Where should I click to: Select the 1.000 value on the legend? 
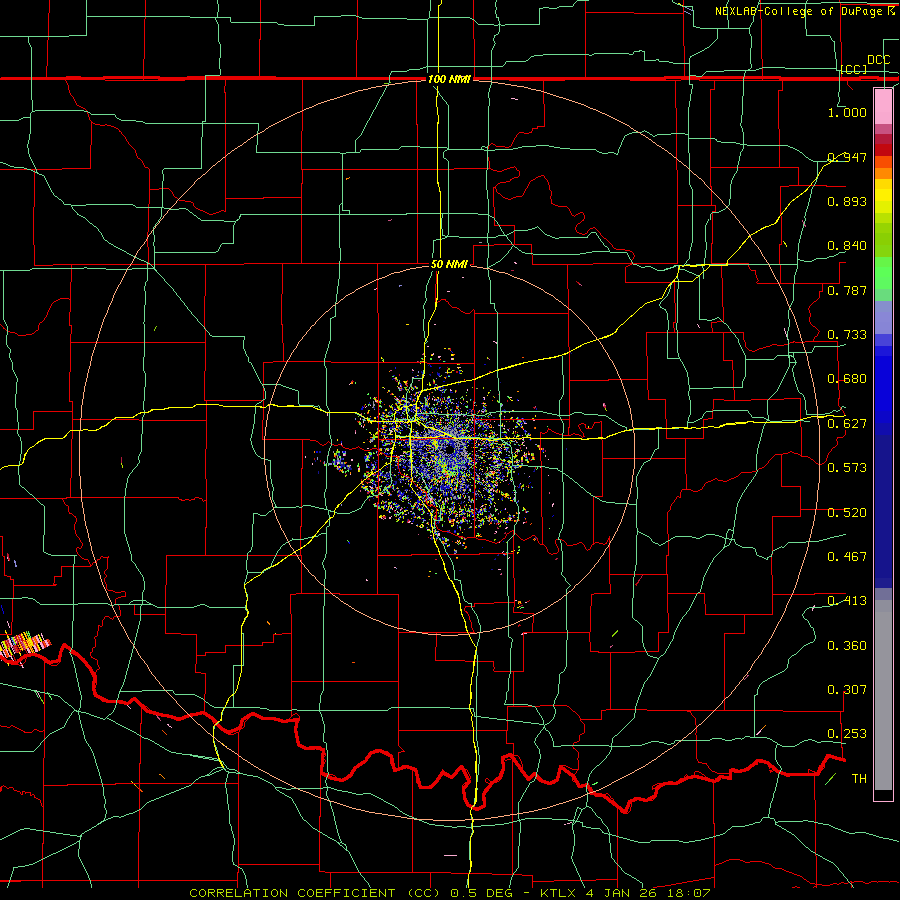point(847,112)
